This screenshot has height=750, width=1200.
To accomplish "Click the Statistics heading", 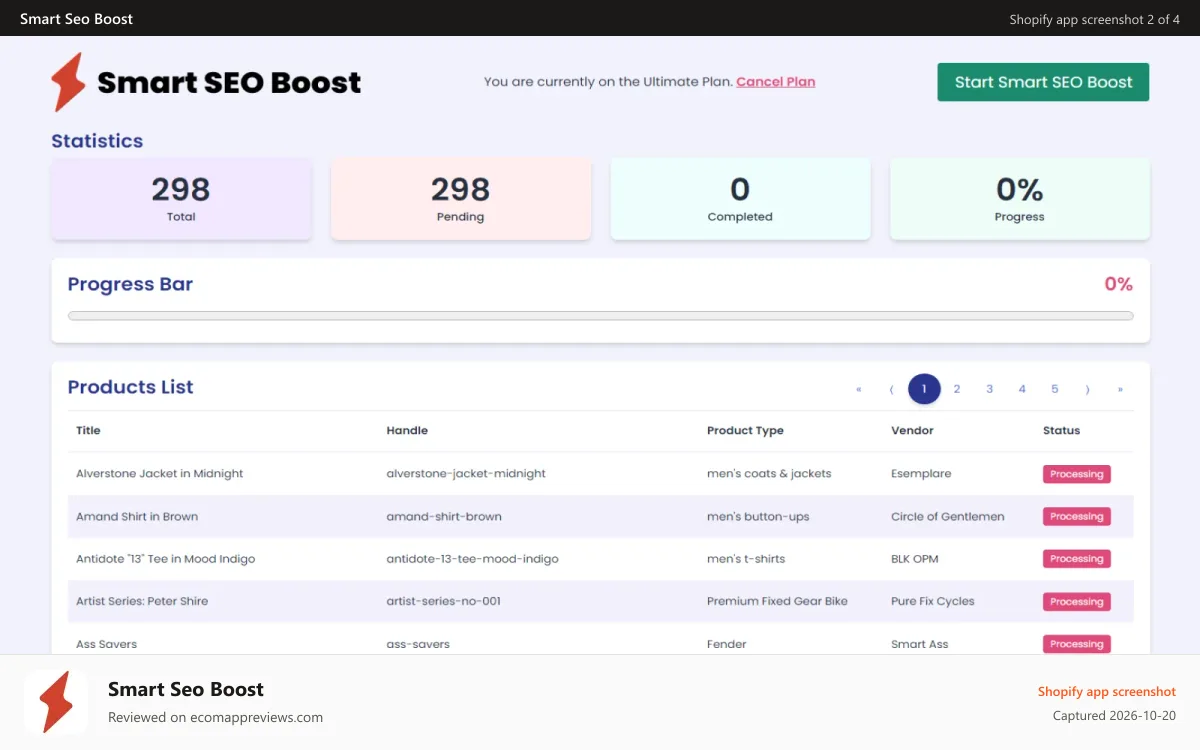I will tap(97, 141).
